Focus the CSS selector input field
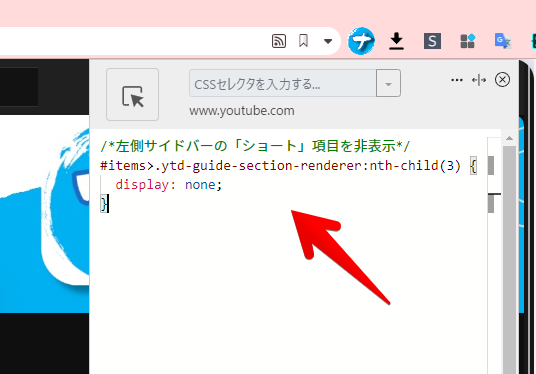This screenshot has height=374, width=536. 283,83
